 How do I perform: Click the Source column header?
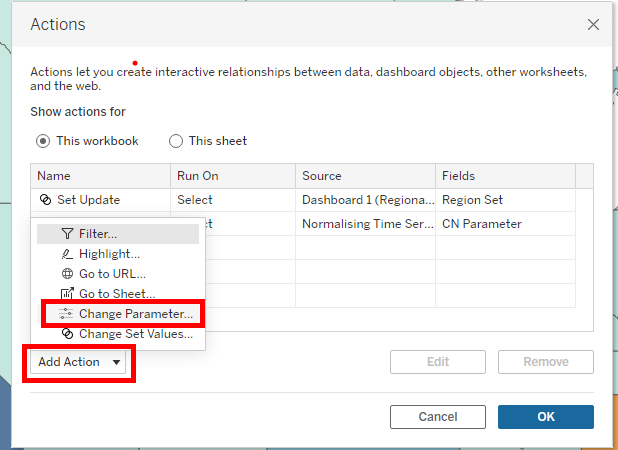click(322, 176)
